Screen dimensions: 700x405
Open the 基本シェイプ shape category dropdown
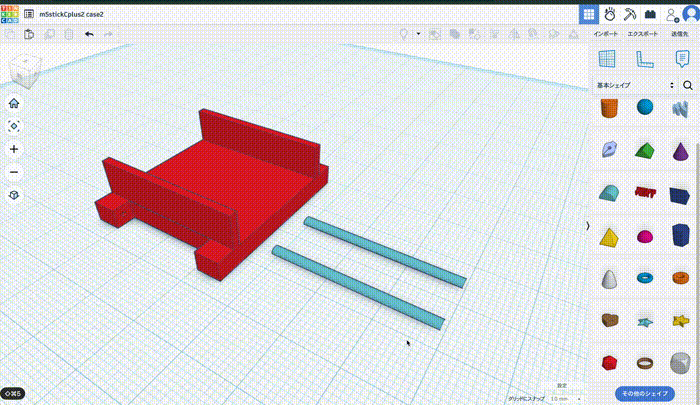click(636, 85)
